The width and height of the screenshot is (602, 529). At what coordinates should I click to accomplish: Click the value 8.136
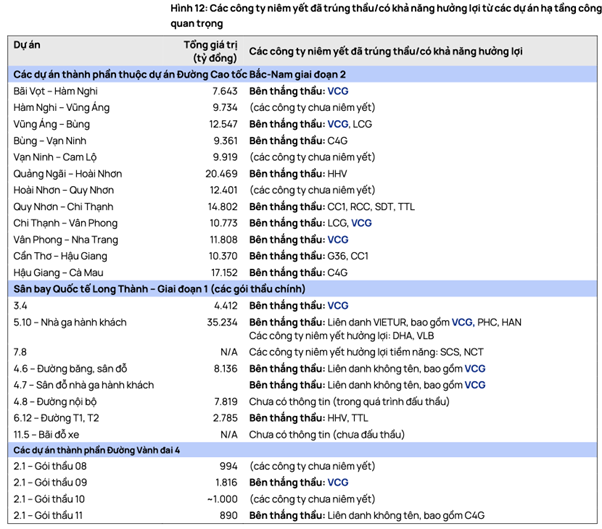[x=226, y=369]
